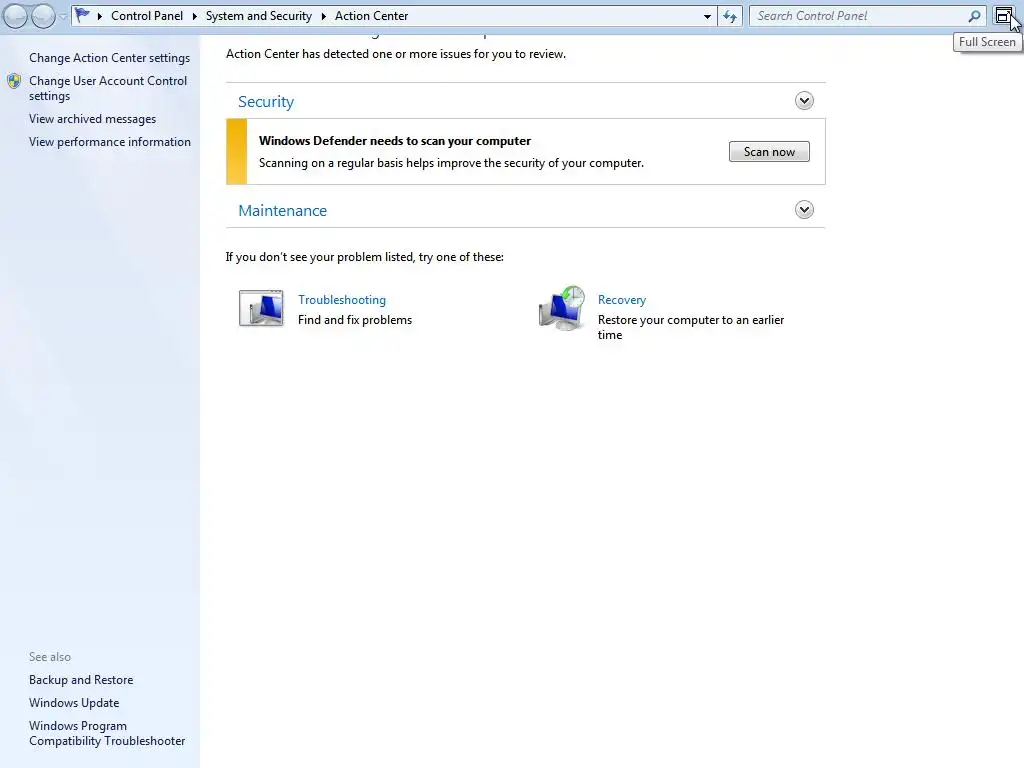Start Windows Defender scan with Scan now
This screenshot has width=1024, height=768.
[769, 152]
